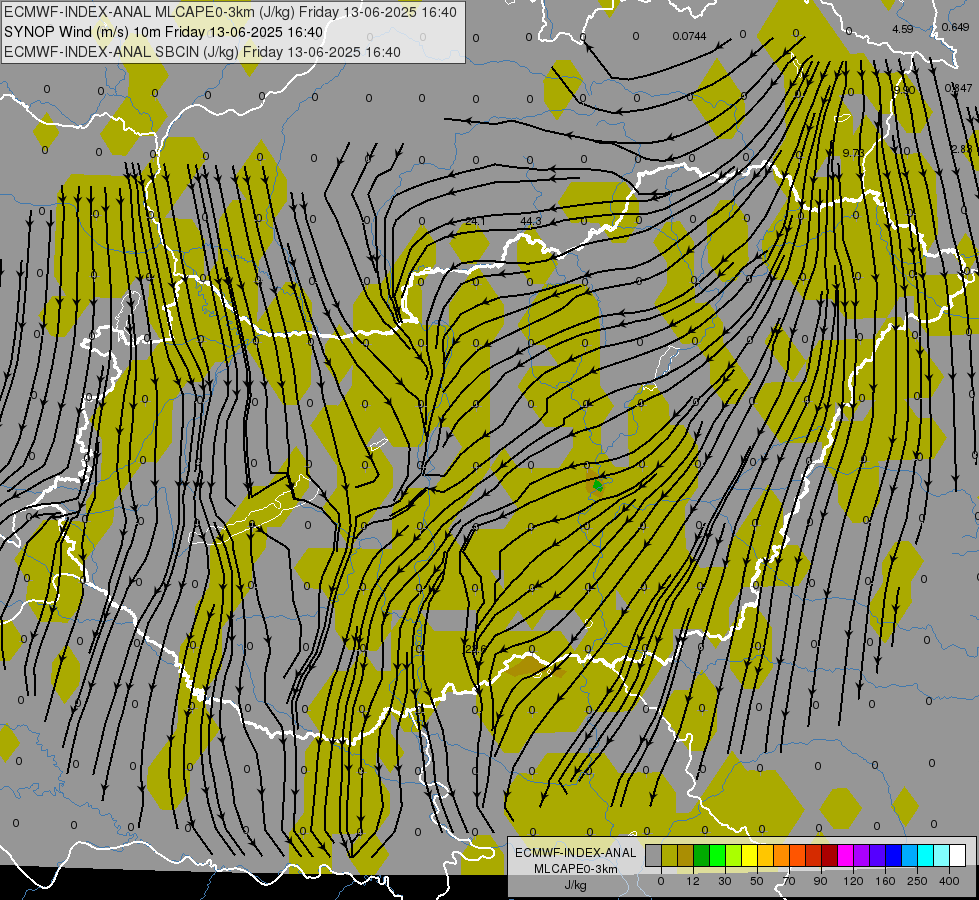Click the legend tick label 400
Image resolution: width=979 pixels, height=900 pixels.
pyautogui.click(x=949, y=881)
